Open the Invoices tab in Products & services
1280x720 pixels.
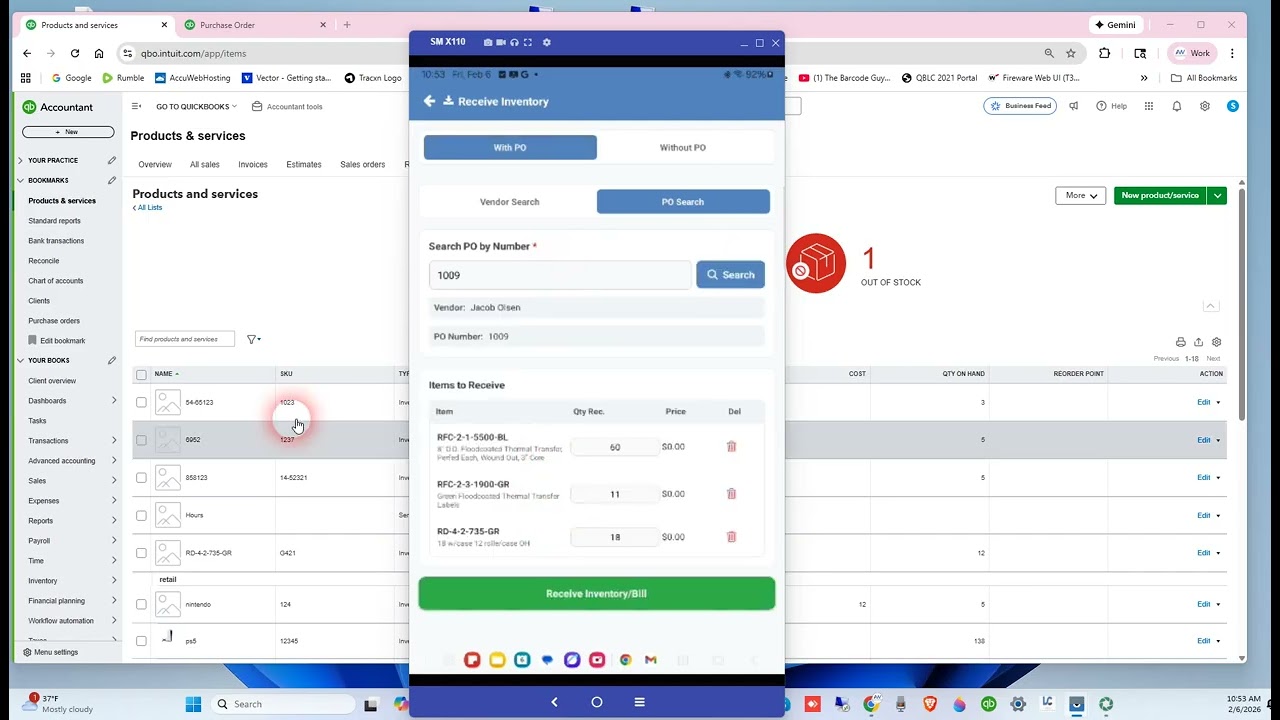pyautogui.click(x=253, y=164)
